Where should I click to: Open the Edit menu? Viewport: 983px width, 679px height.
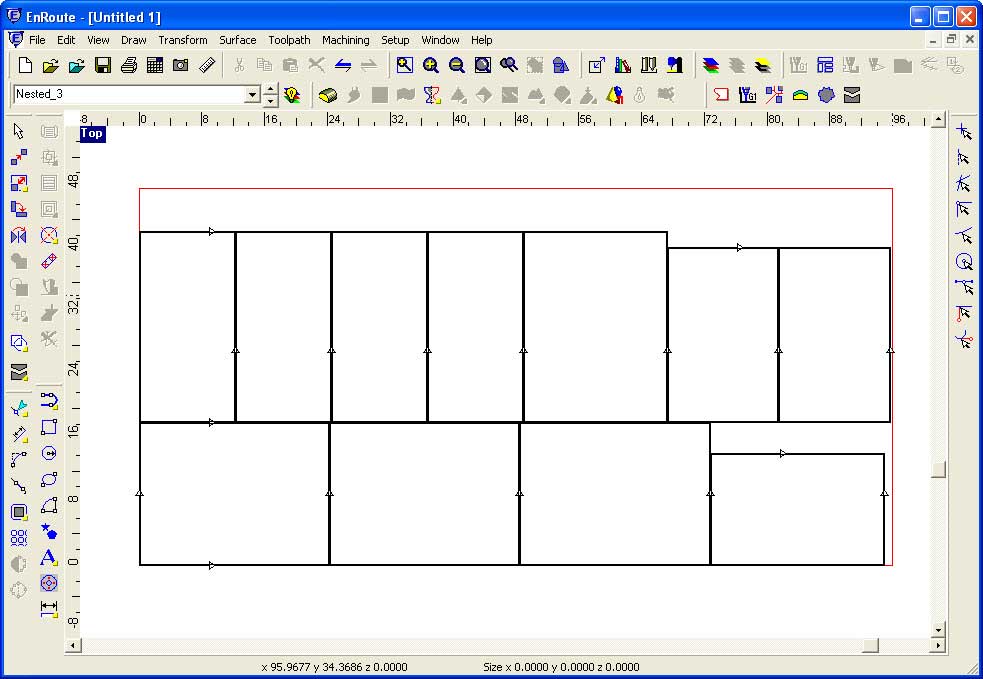pos(66,39)
